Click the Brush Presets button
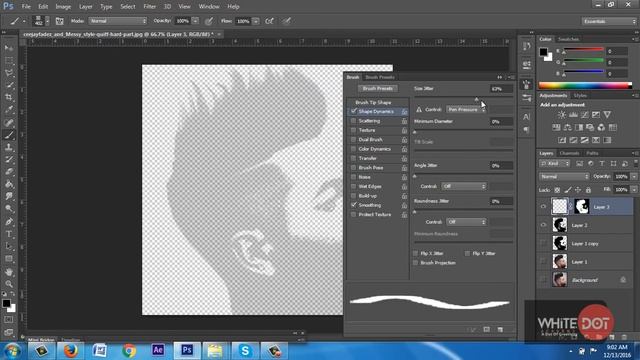Viewport: 640px width, 360px height. click(378, 89)
